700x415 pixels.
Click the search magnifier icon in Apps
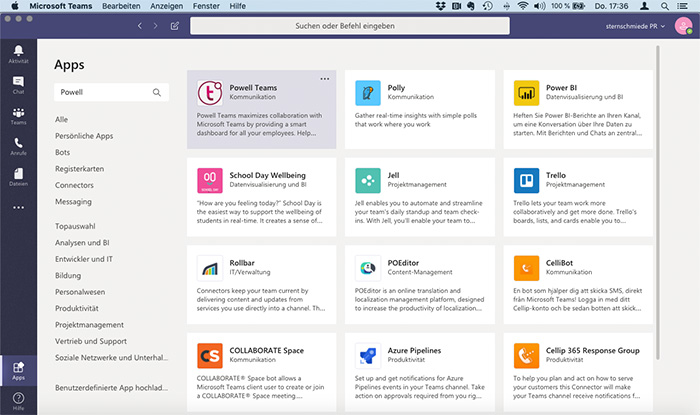click(x=157, y=92)
